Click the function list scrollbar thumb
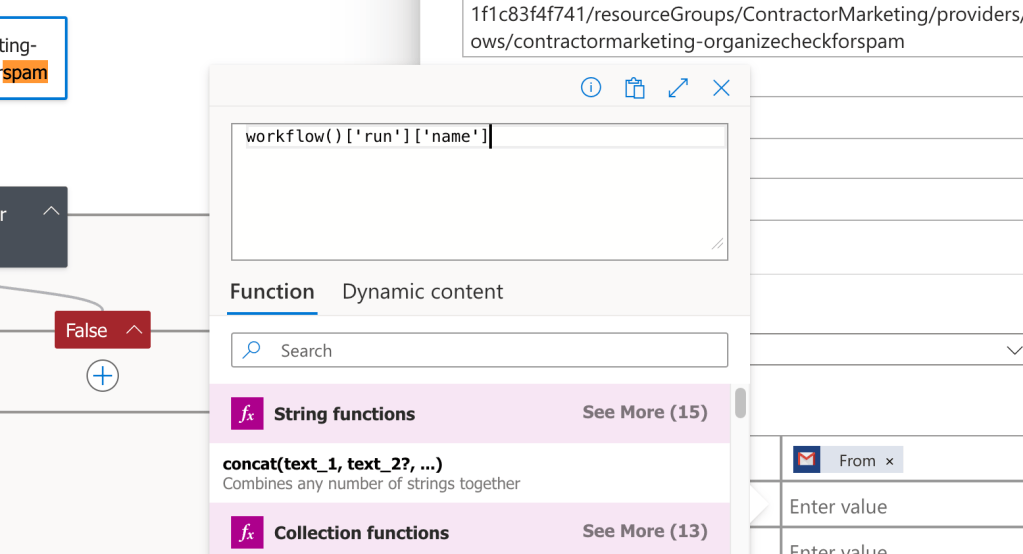Image resolution: width=1023 pixels, height=554 pixels. point(740,403)
